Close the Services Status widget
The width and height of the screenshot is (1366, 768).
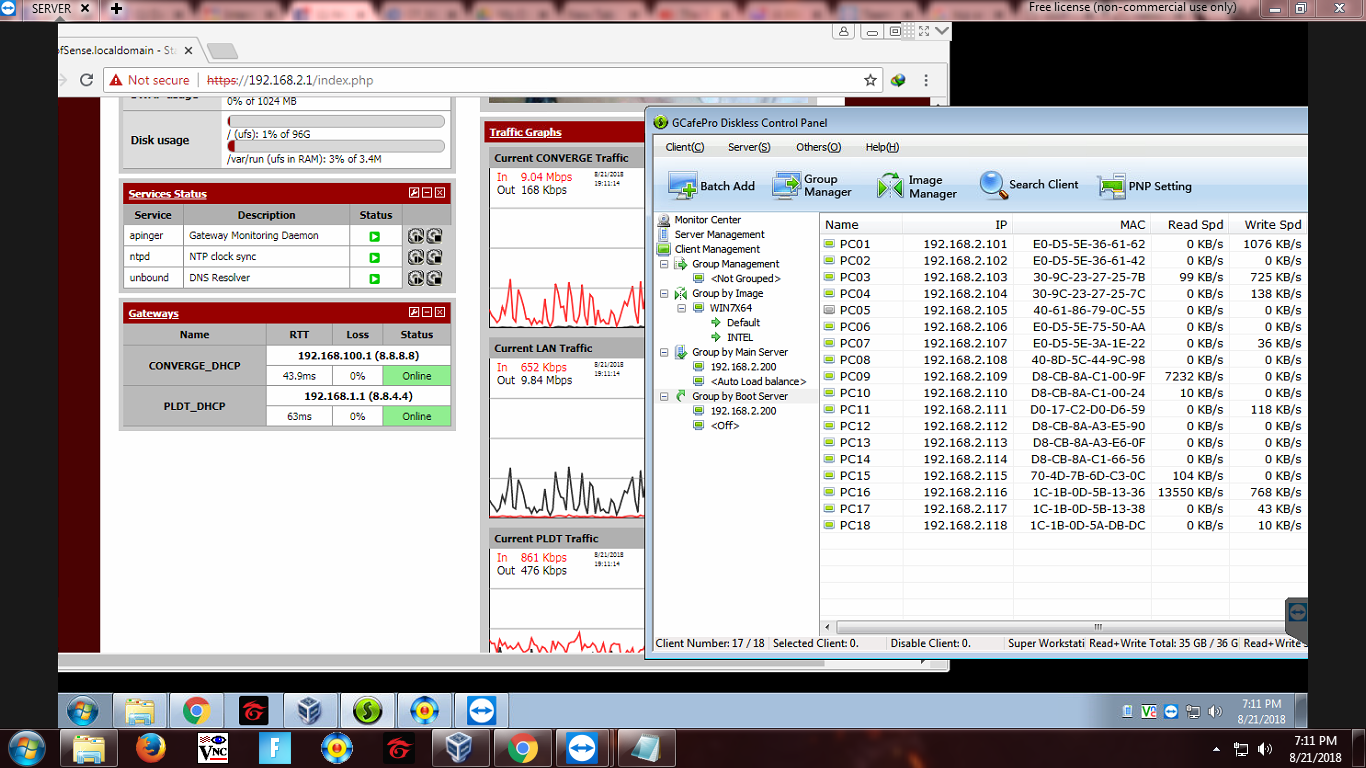(x=440, y=193)
